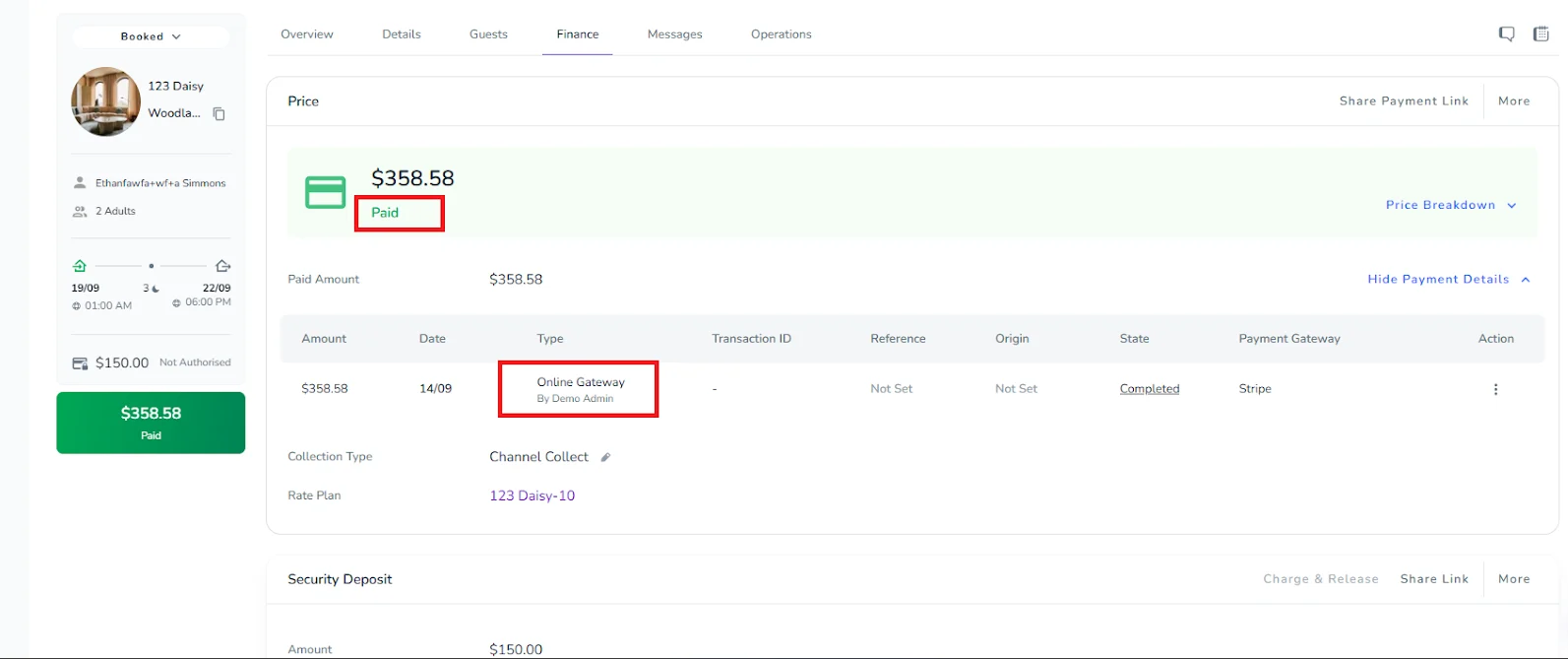Open the three-dot action menu for Stripe payment
This screenshot has width=1568, height=659.
click(x=1495, y=389)
